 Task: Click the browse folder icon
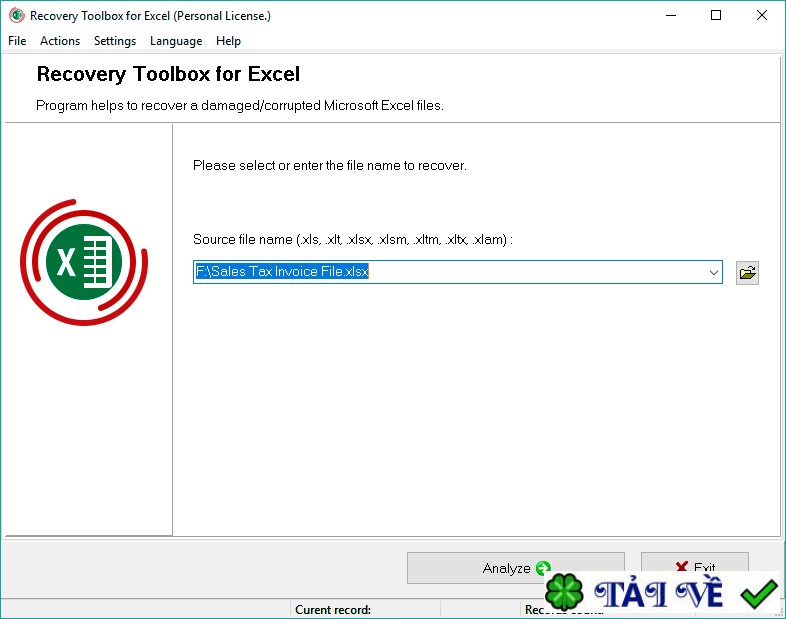(x=747, y=273)
